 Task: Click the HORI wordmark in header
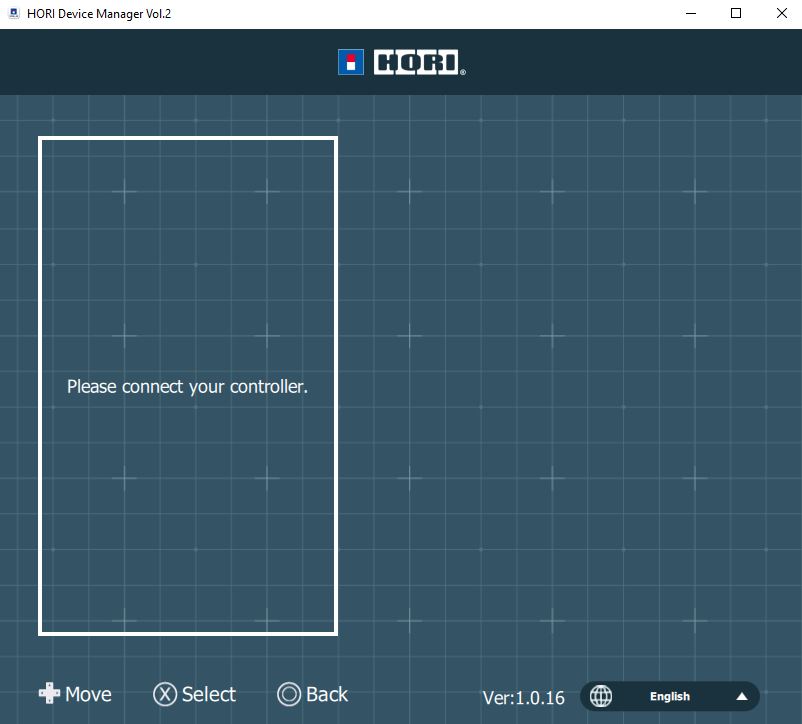pyautogui.click(x=419, y=63)
